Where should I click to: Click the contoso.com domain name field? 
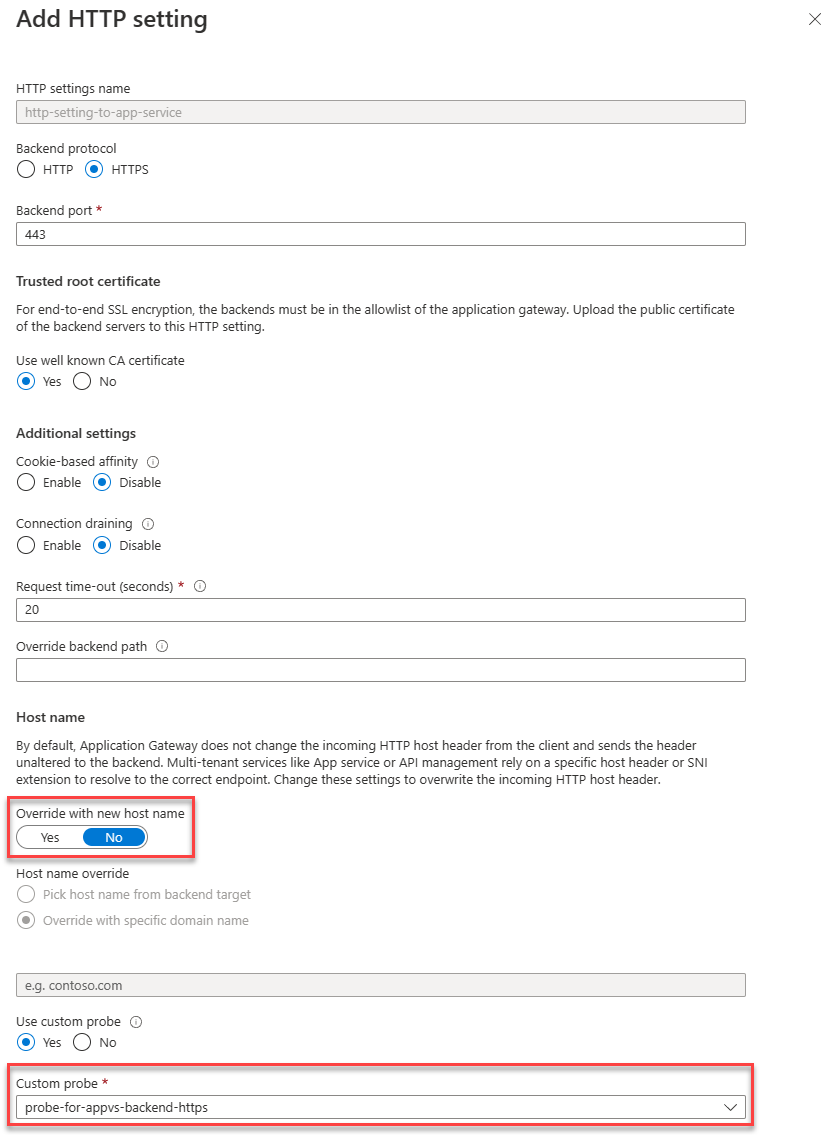(x=380, y=985)
